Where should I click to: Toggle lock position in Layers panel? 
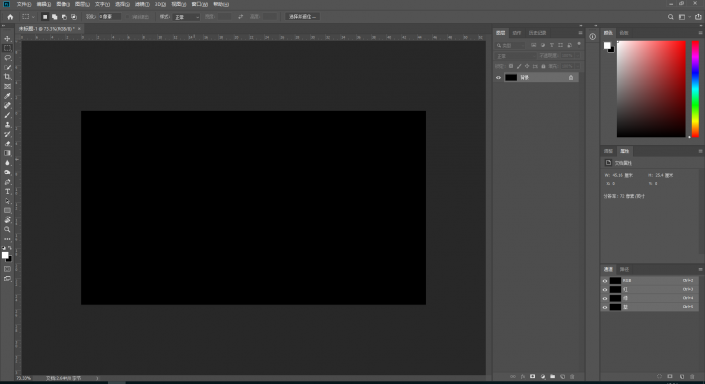527,66
